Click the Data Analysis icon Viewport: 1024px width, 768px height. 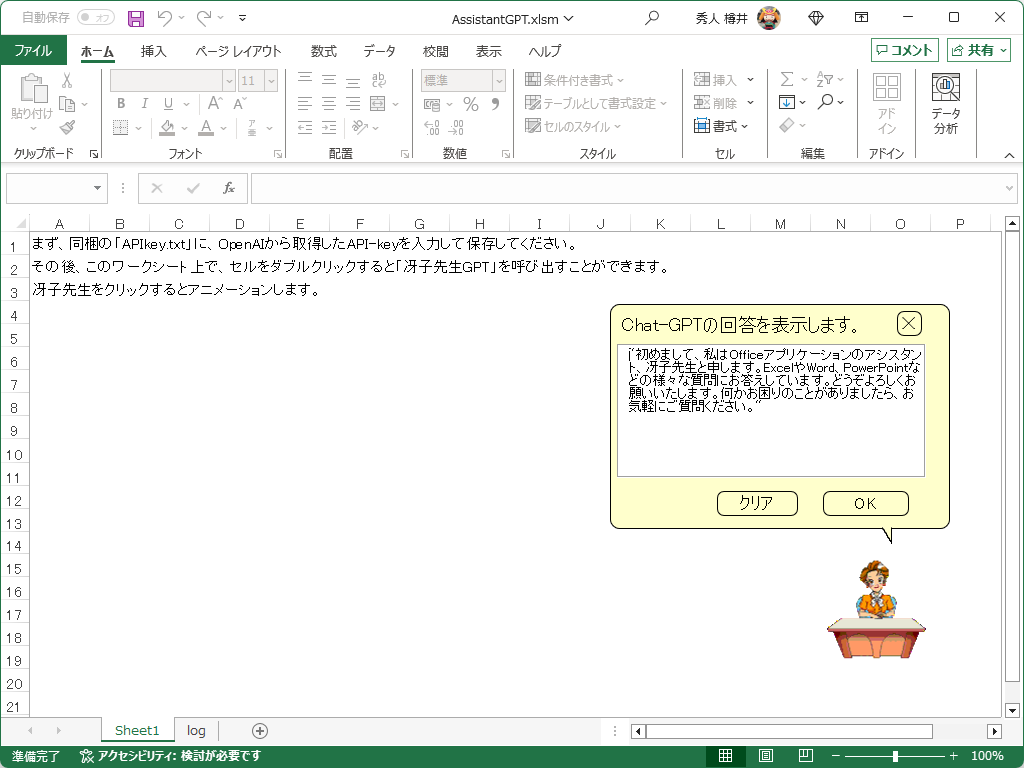tap(946, 104)
